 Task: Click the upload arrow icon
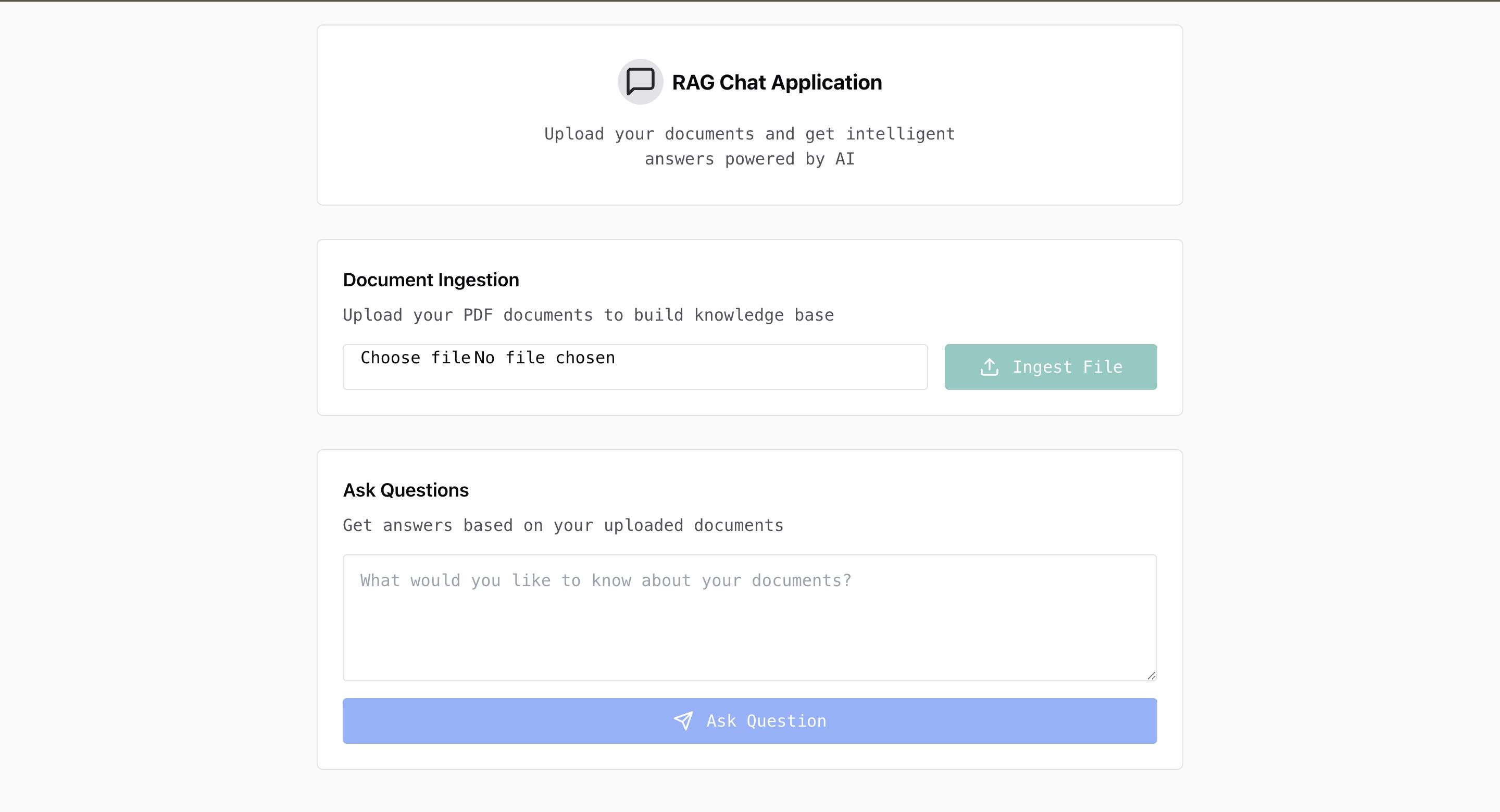click(990, 367)
